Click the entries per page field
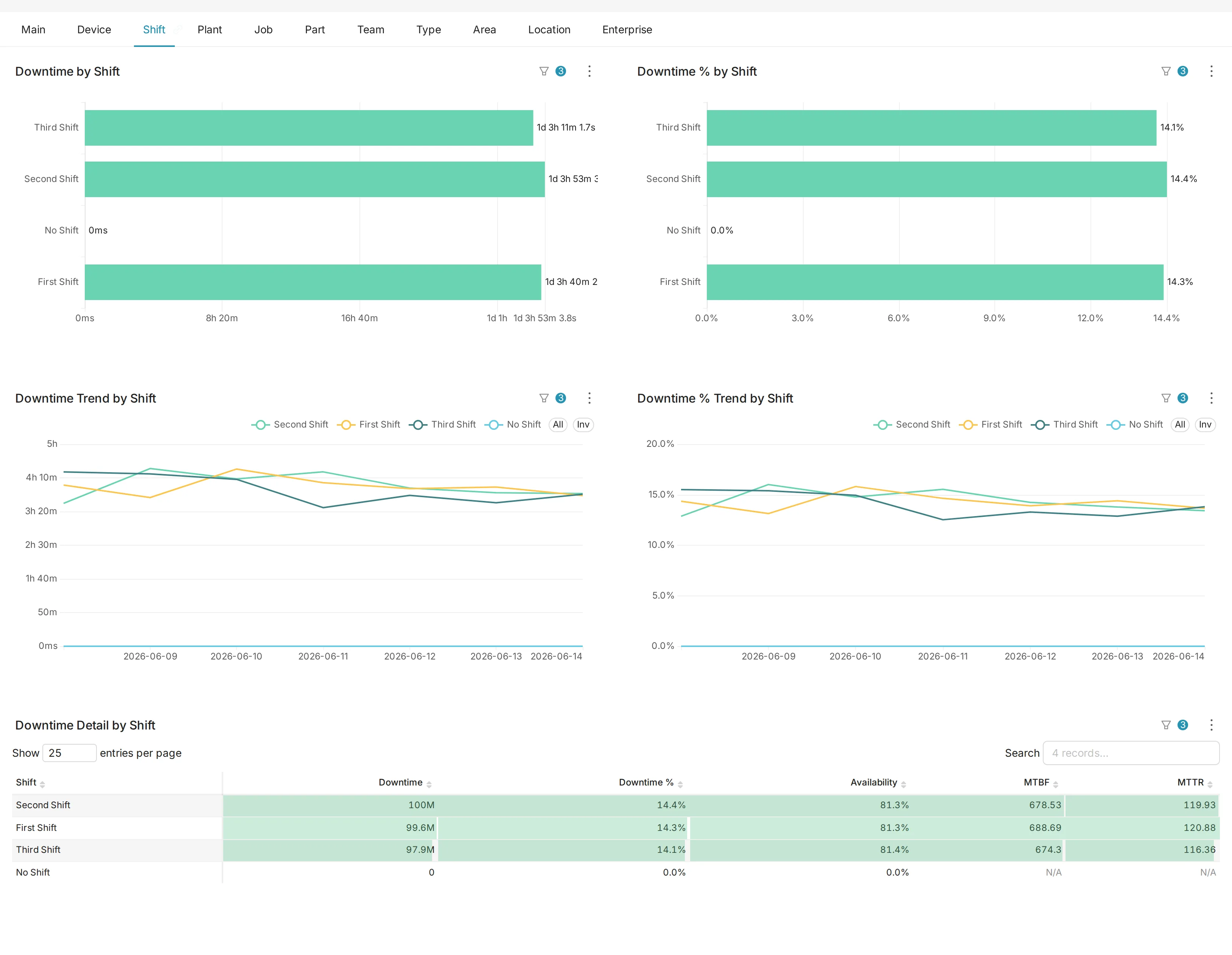The image size is (1232, 955). tap(69, 753)
